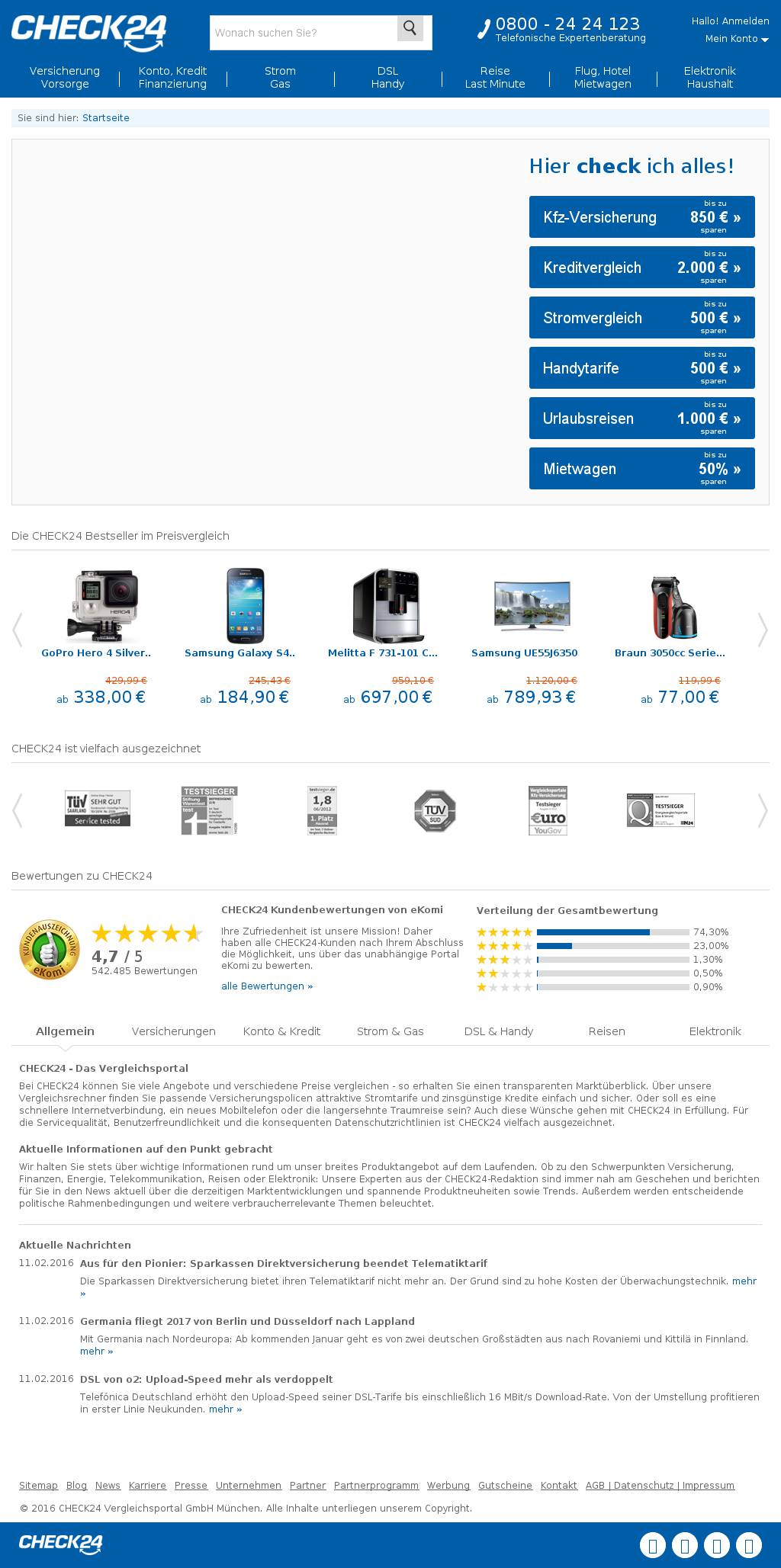Click the search magnifier icon
Viewport: 781px width, 1568px height.
click(x=410, y=29)
